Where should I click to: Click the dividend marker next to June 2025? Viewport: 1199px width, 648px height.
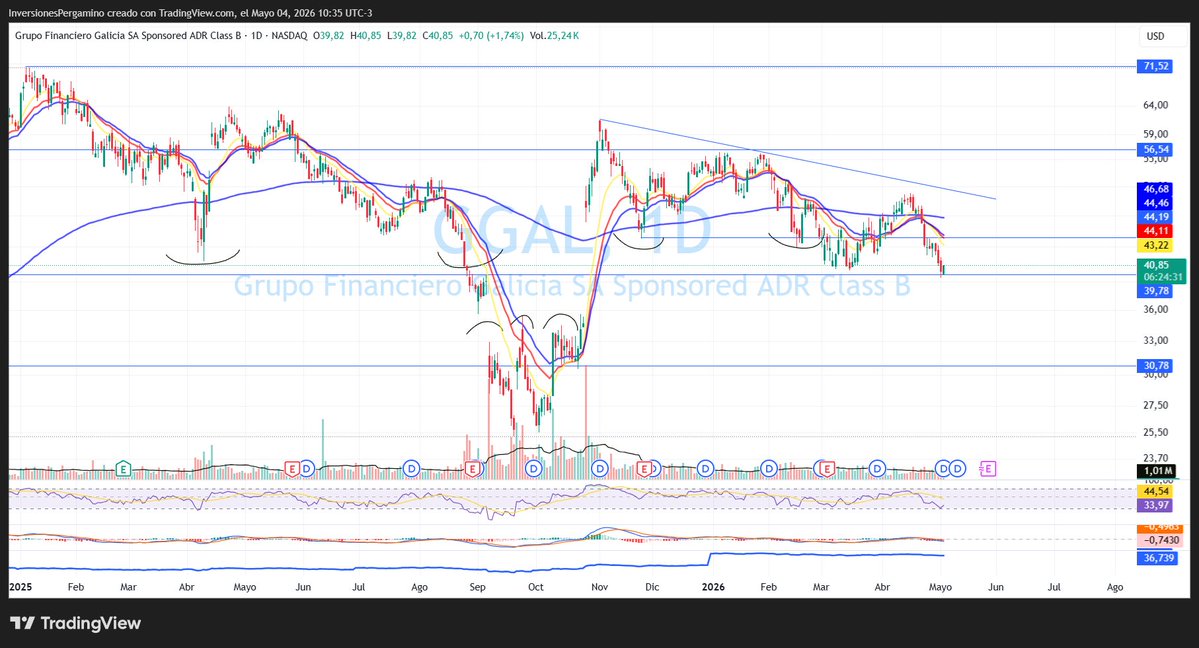(307, 468)
